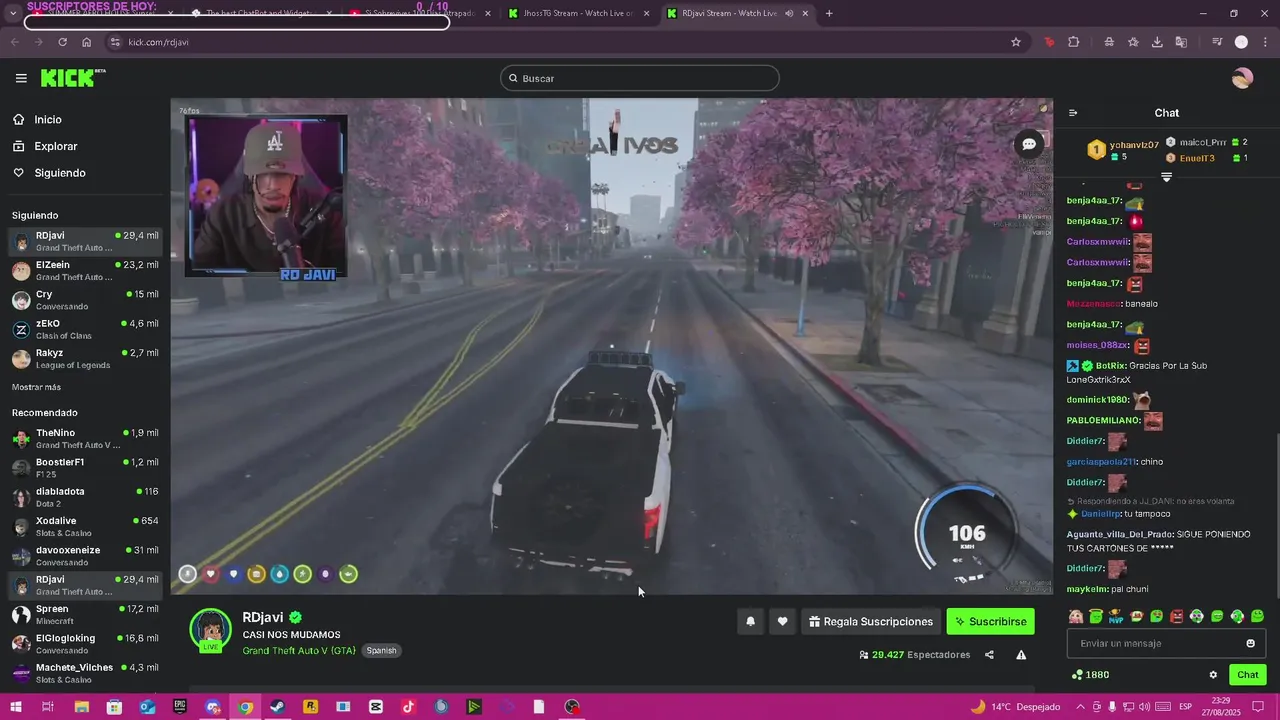Viewport: 1280px width, 720px height.
Task: Toggle follow heart for RDjavi
Action: pos(782,622)
